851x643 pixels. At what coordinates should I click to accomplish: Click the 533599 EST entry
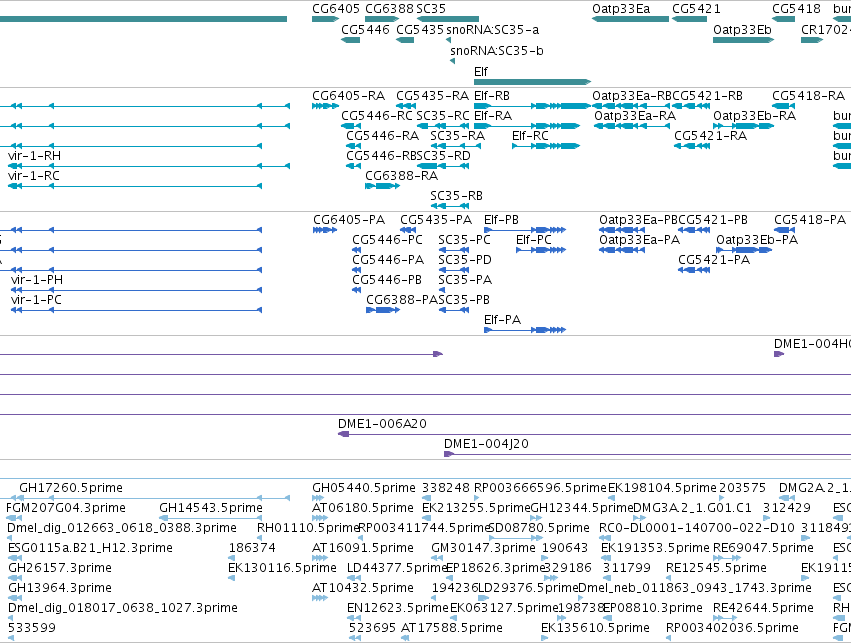point(31,628)
